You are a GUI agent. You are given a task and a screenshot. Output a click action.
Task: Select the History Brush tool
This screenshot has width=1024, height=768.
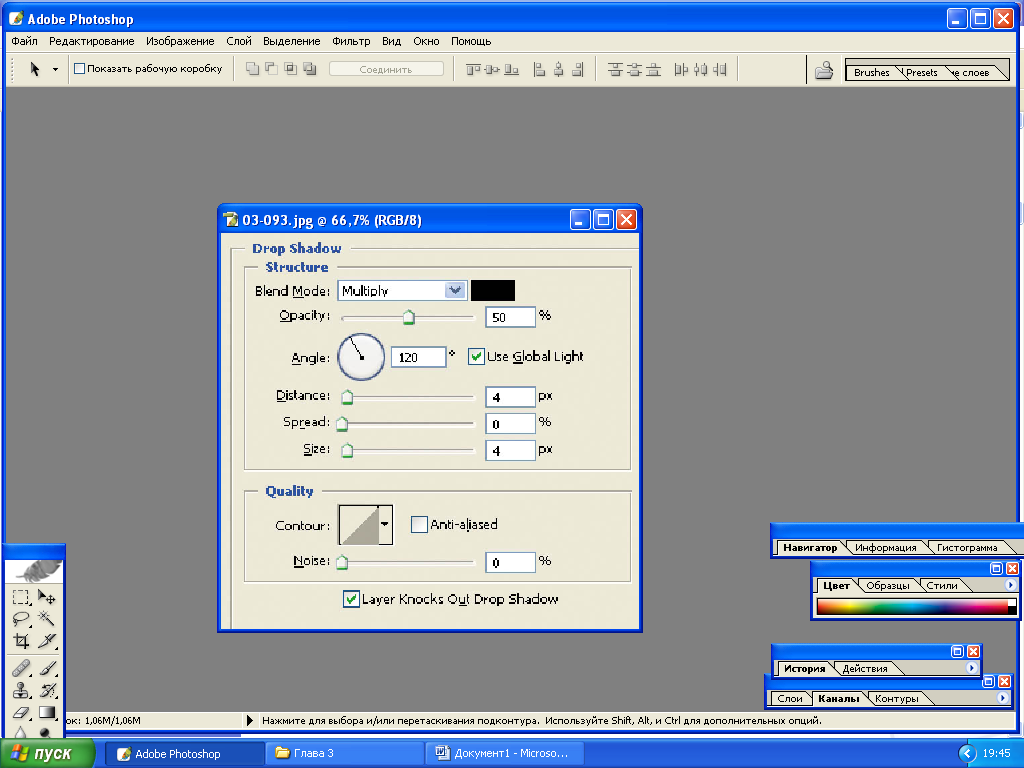(46, 690)
